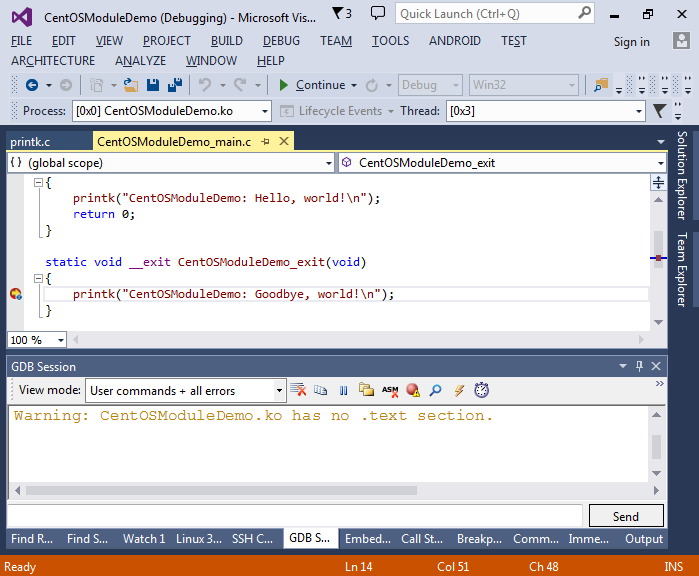The image size is (699, 576).
Task: Switch to the Breakpoints tab
Action: 479,539
